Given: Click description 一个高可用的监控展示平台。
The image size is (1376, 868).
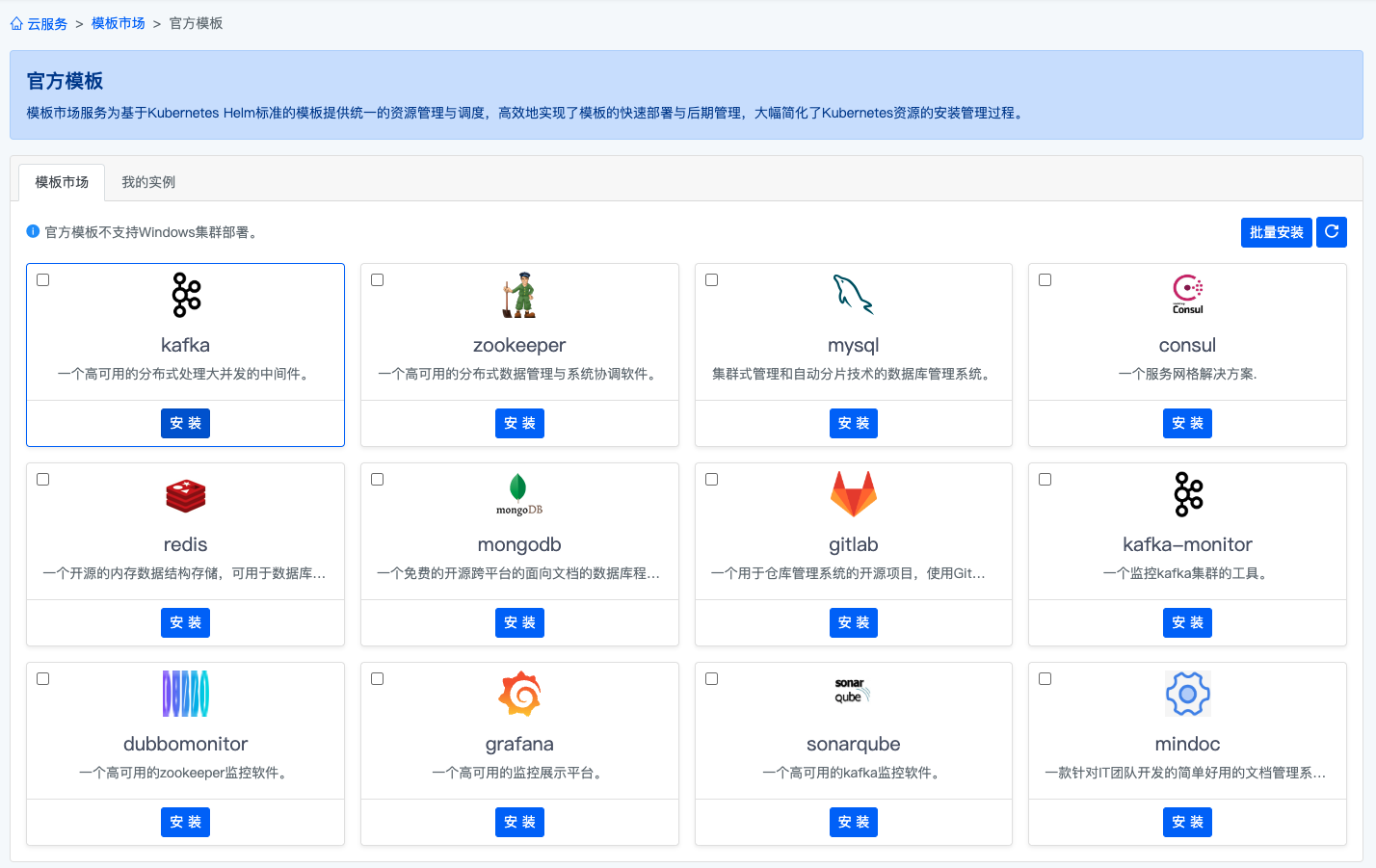Looking at the screenshot, I should coord(519,773).
